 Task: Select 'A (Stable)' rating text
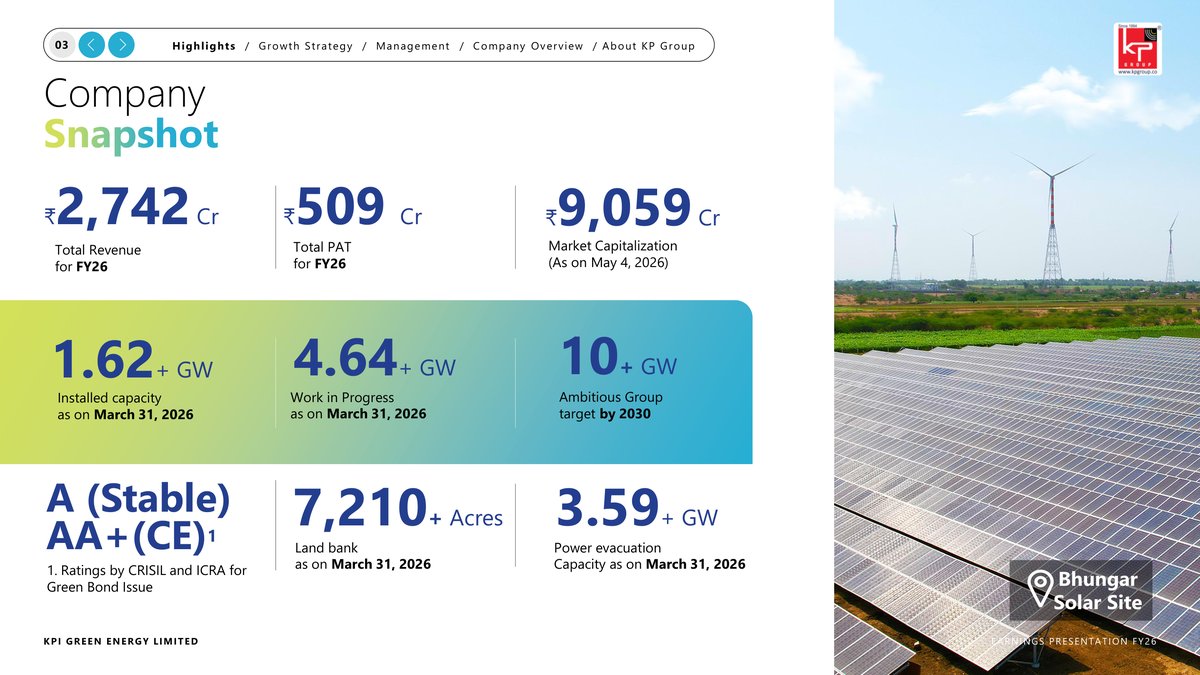tap(138, 498)
